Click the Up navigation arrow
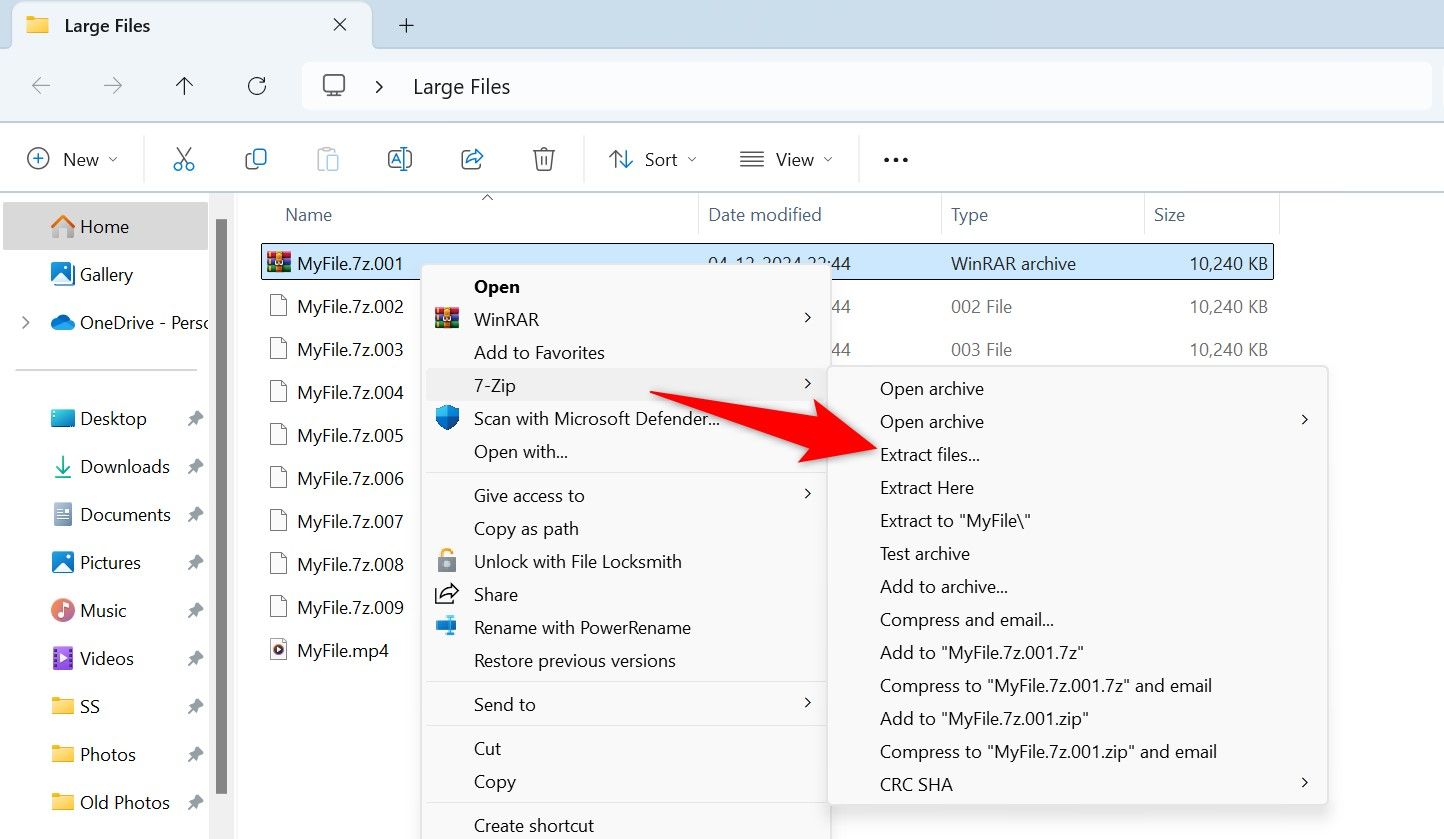This screenshot has width=1444, height=839. [184, 86]
